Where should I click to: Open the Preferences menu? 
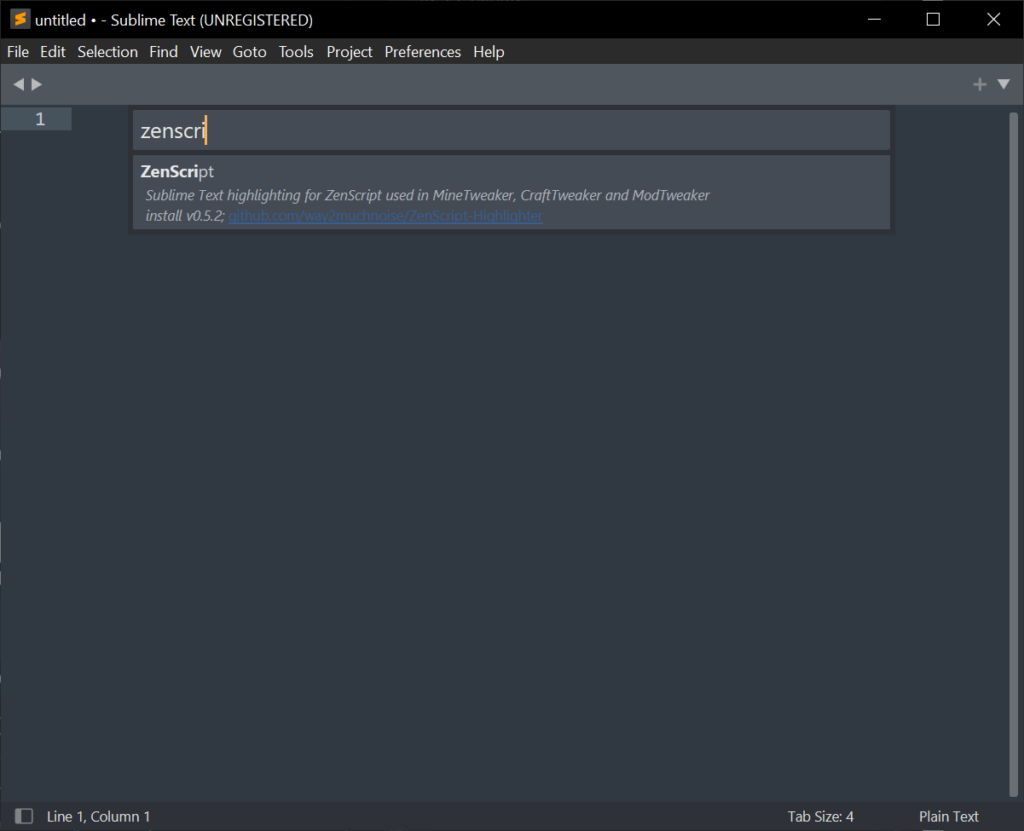(x=423, y=52)
